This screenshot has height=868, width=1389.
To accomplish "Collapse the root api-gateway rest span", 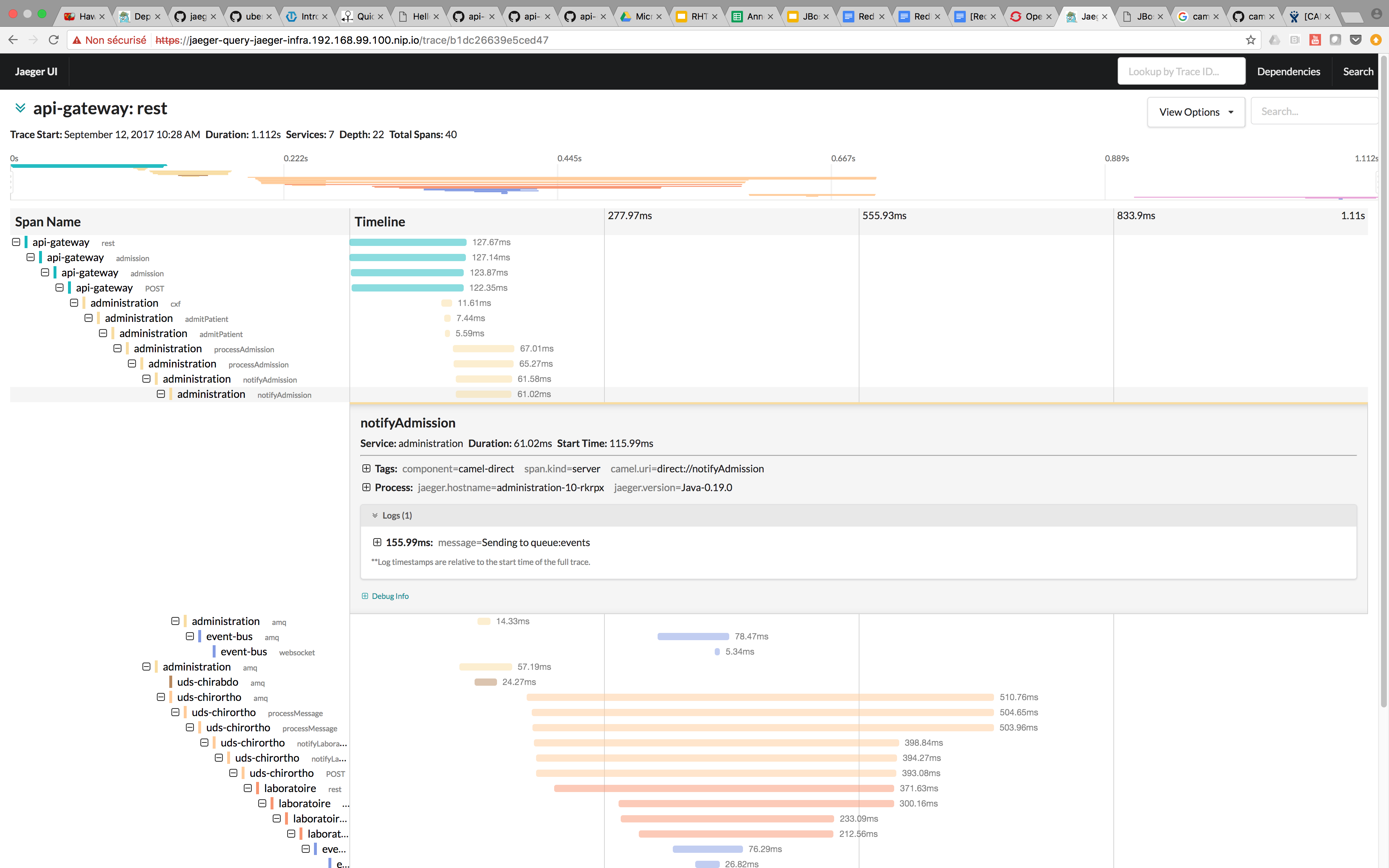I will 16,242.
